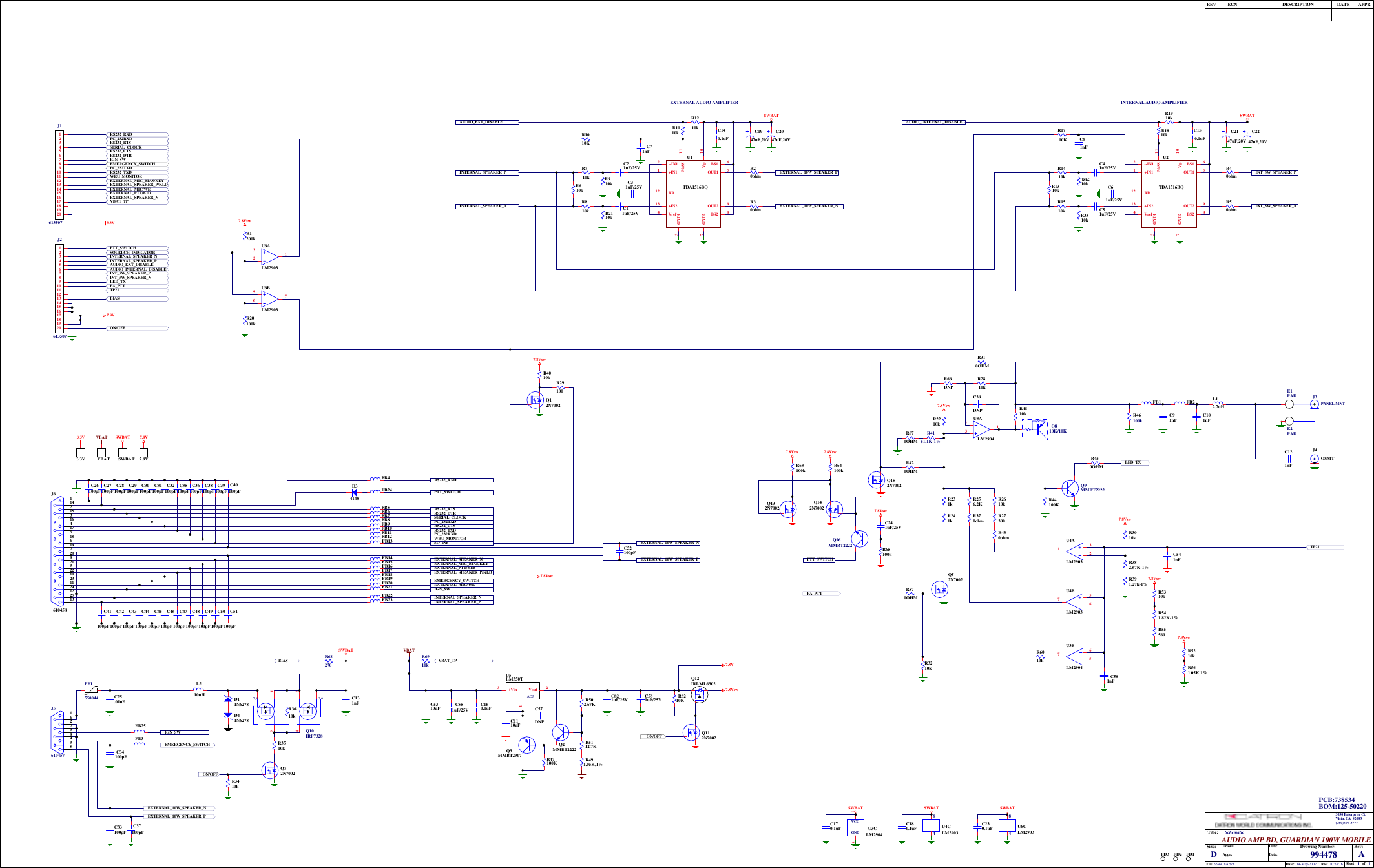Select the E1 PAD circle
Image resolution: width=1374 pixels, height=868 pixels.
pyautogui.click(x=1289, y=404)
